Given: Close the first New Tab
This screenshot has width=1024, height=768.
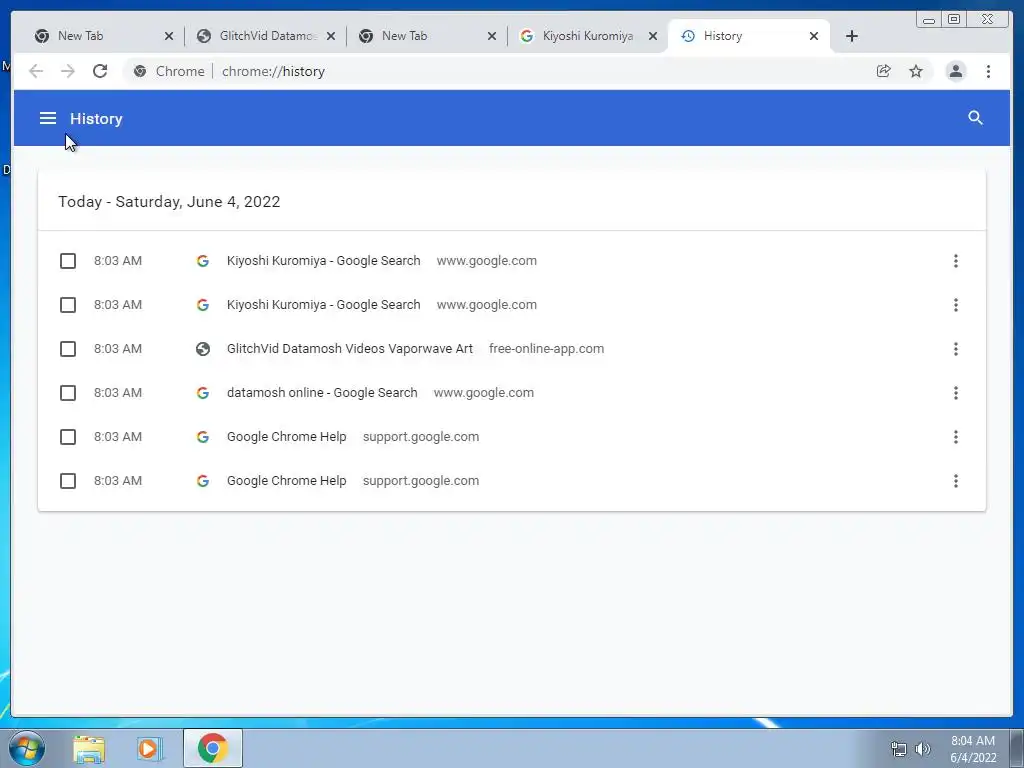Looking at the screenshot, I should pyautogui.click(x=168, y=36).
